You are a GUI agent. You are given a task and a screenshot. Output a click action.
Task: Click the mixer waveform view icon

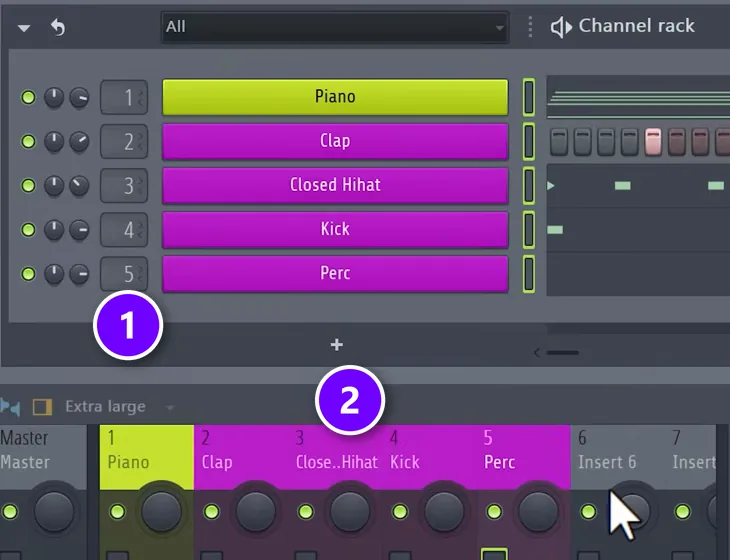pos(10,406)
